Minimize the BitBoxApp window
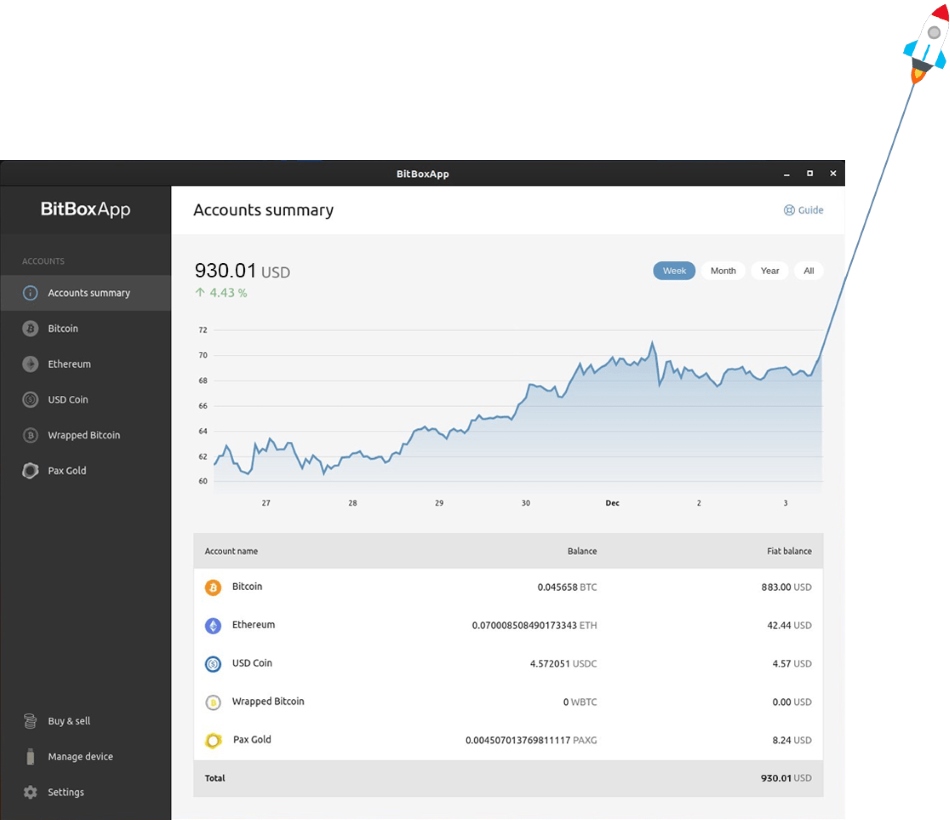 click(786, 174)
